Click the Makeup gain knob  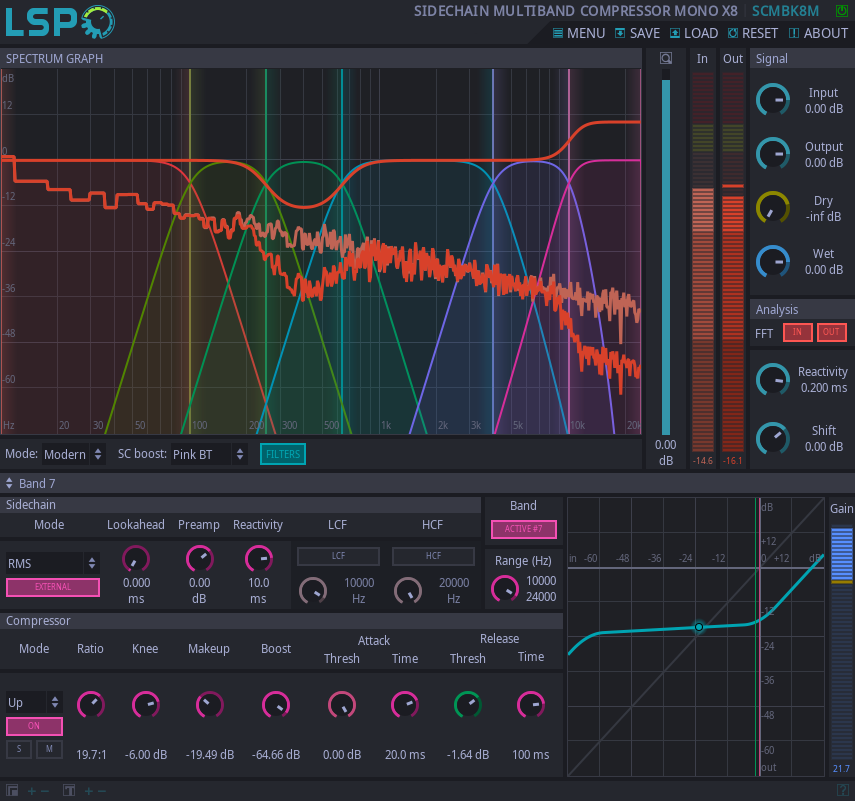coord(209,705)
